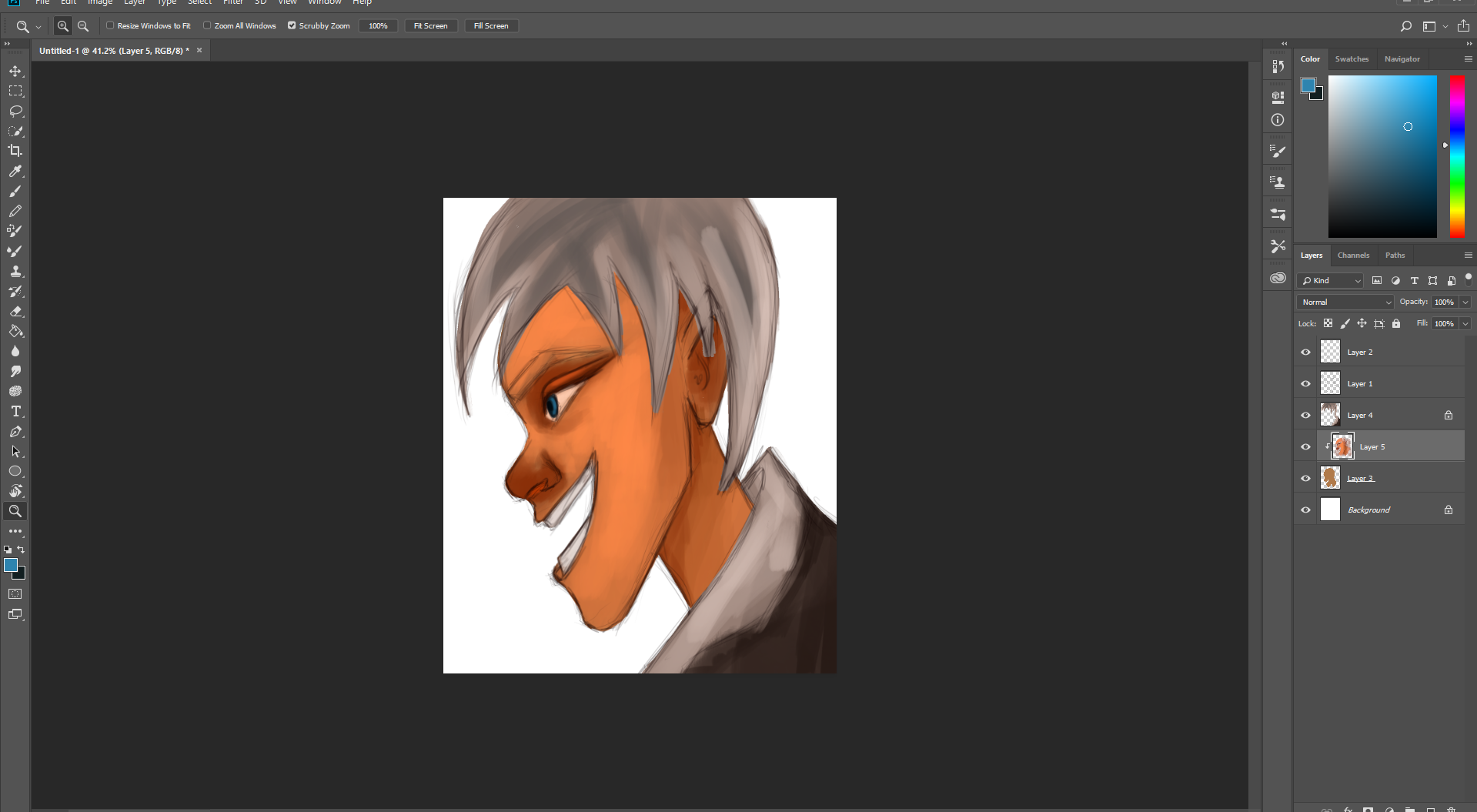This screenshot has height=812, width=1477.
Task: Open the Layers panel options menu
Action: point(1468,256)
